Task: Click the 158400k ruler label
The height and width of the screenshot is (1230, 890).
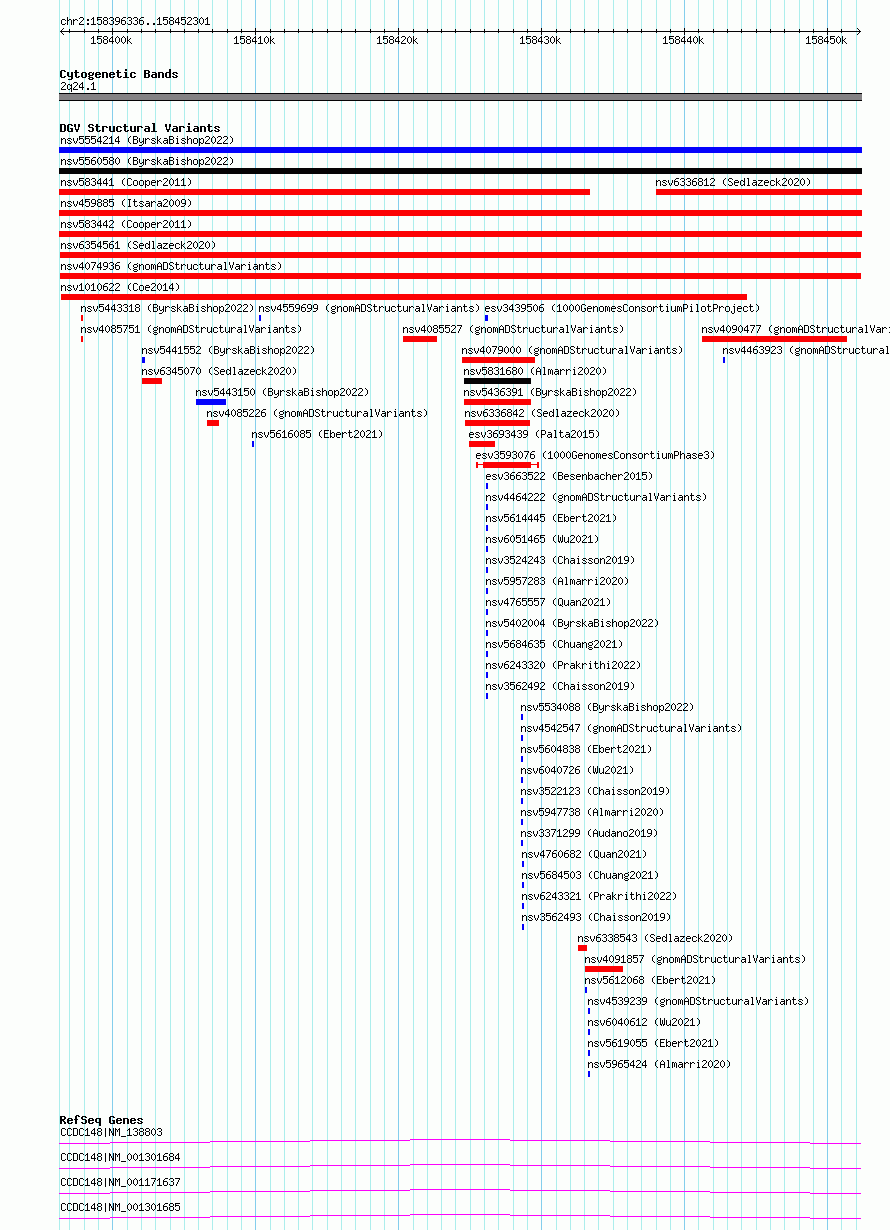Action: coord(111,41)
